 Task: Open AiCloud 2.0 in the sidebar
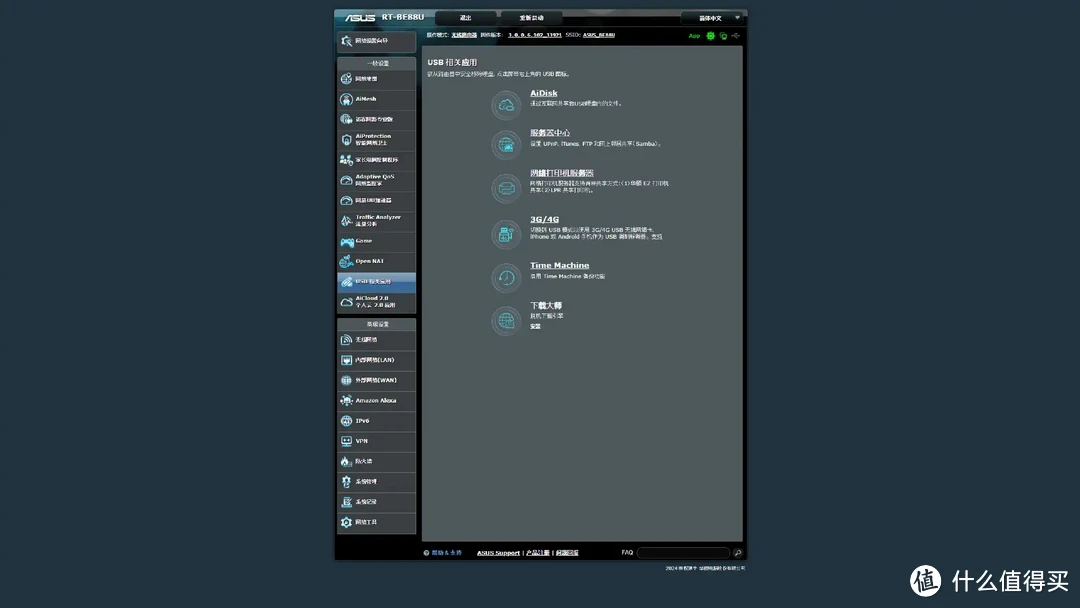(x=376, y=302)
